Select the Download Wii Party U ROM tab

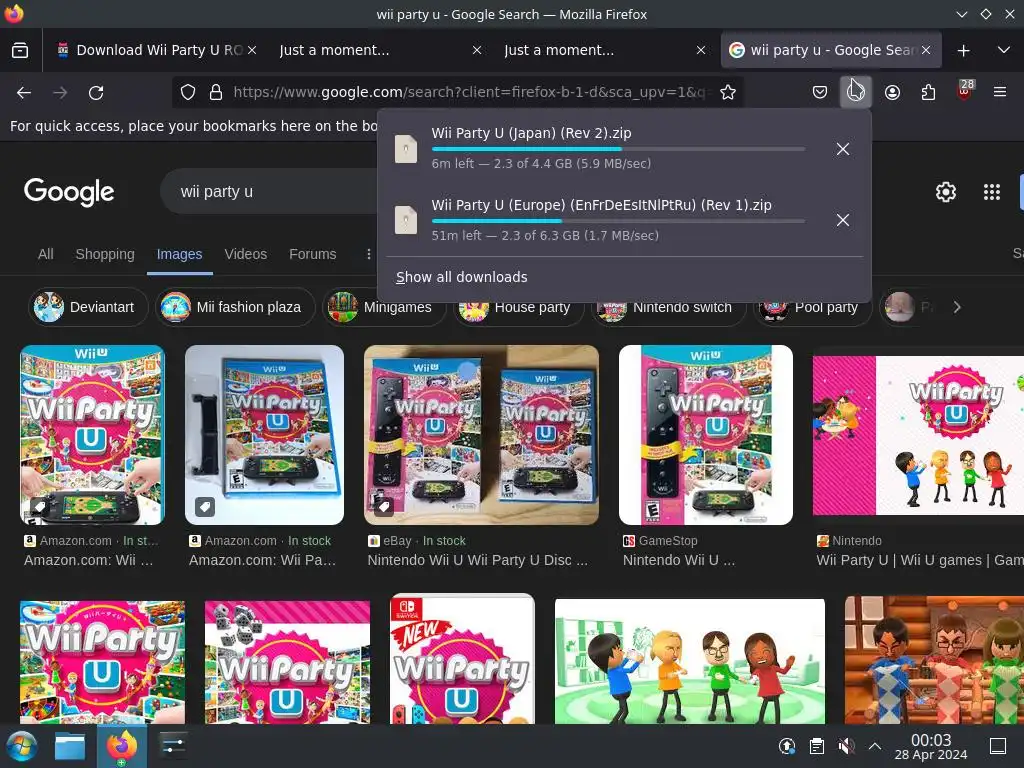point(155,50)
